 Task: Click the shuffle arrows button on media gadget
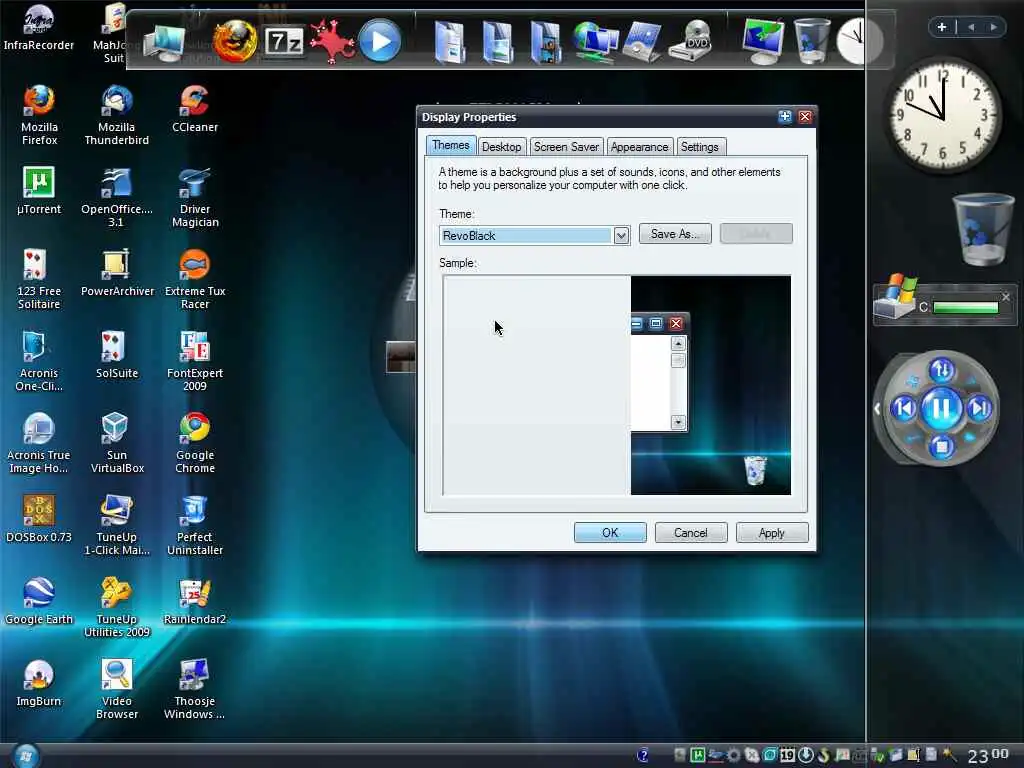pyautogui.click(x=942, y=370)
